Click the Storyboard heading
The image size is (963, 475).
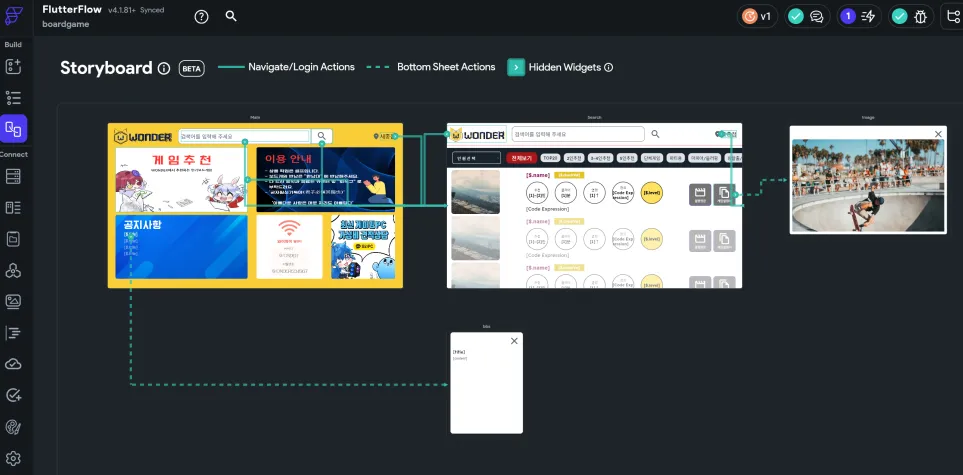(106, 68)
